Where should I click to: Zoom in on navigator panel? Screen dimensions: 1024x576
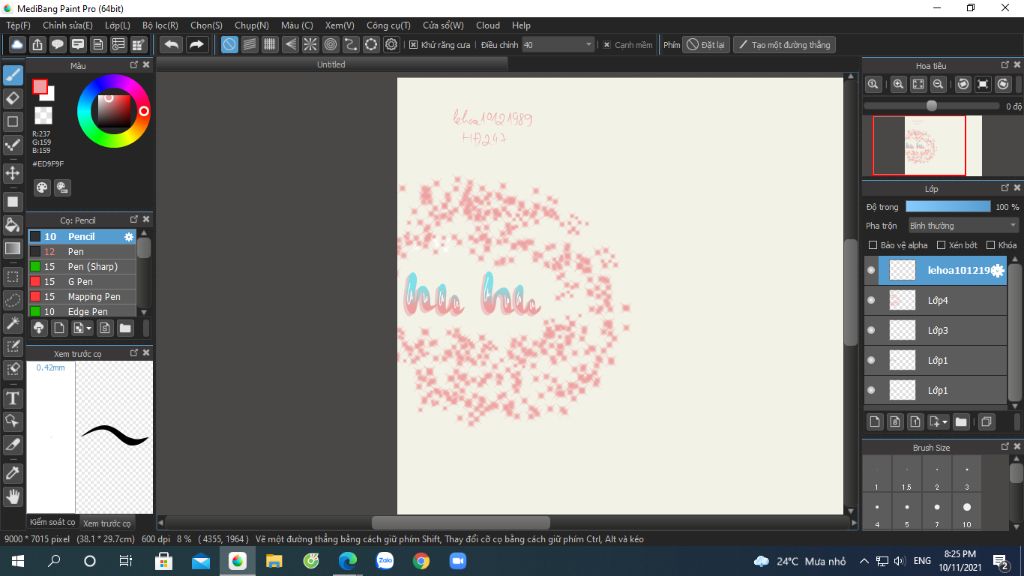point(898,84)
